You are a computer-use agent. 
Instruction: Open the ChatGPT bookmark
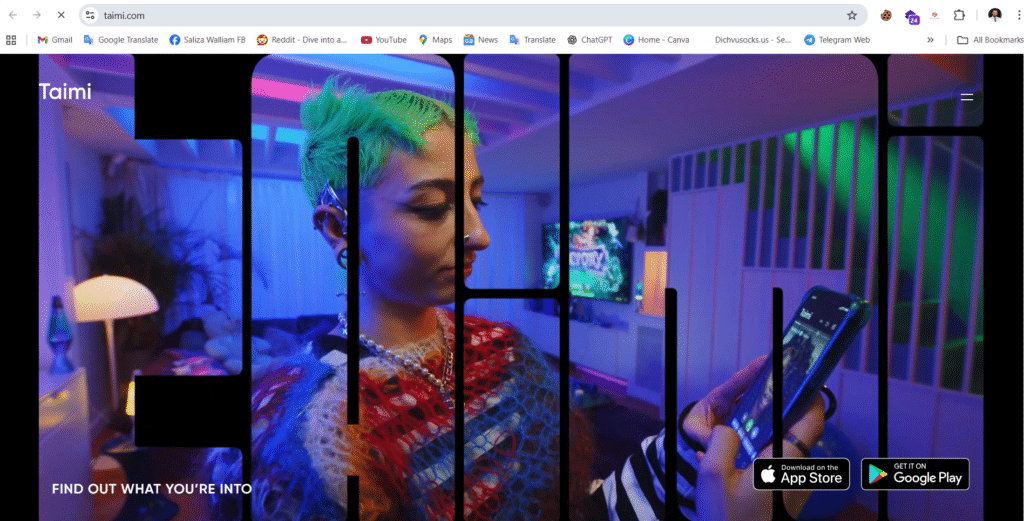589,40
